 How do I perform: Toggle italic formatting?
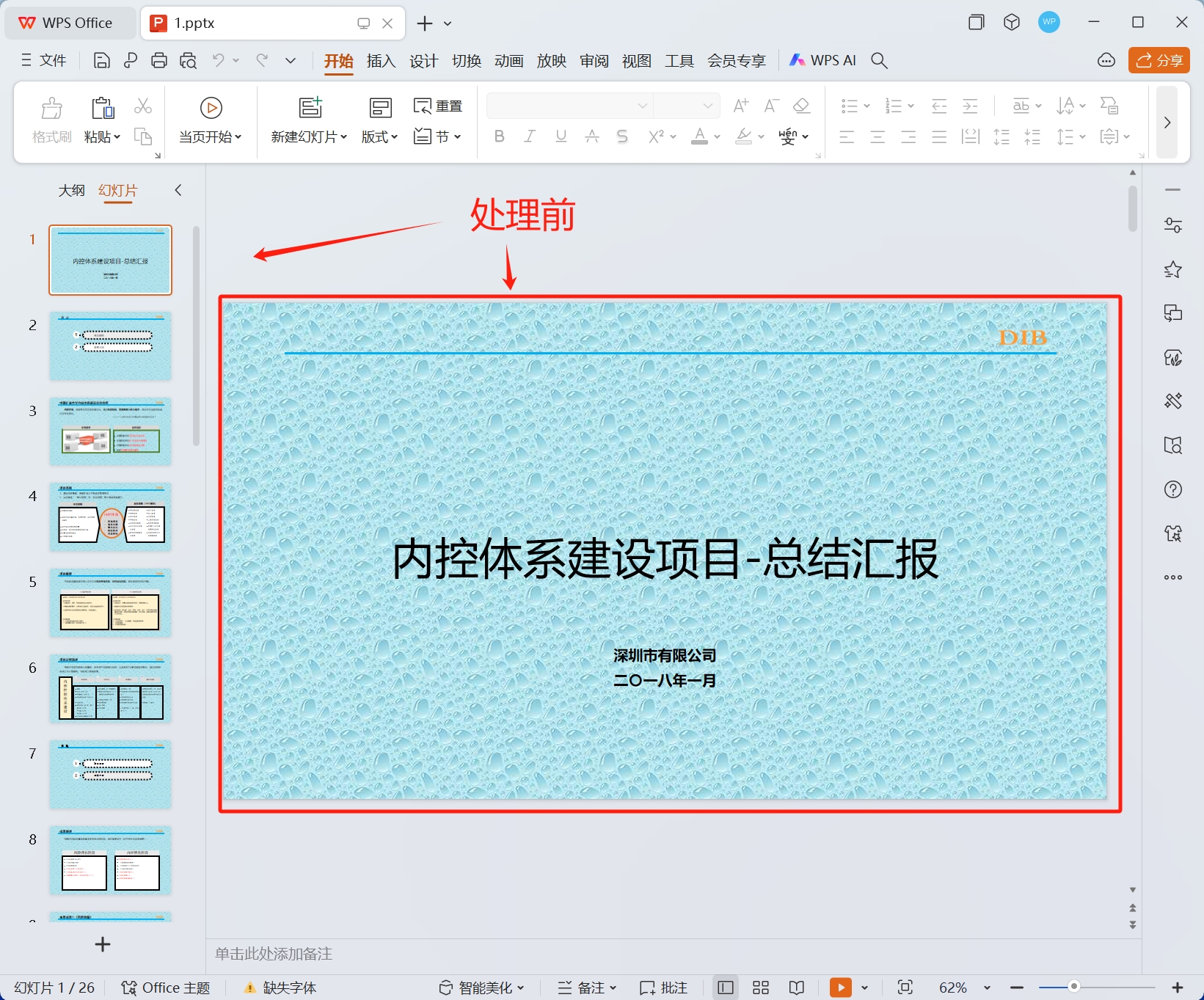529,136
